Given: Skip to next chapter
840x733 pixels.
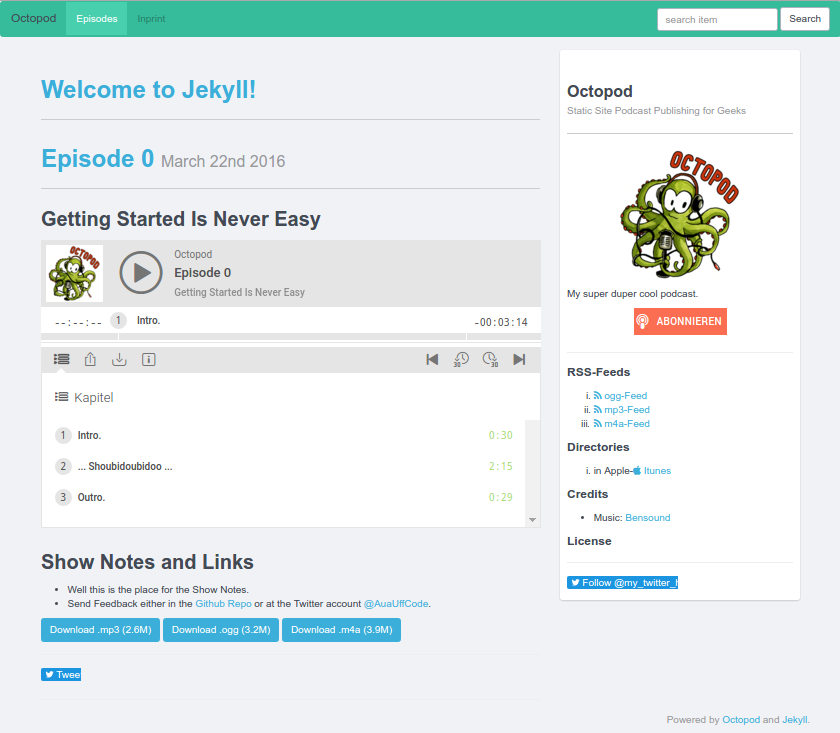Looking at the screenshot, I should pos(519,360).
